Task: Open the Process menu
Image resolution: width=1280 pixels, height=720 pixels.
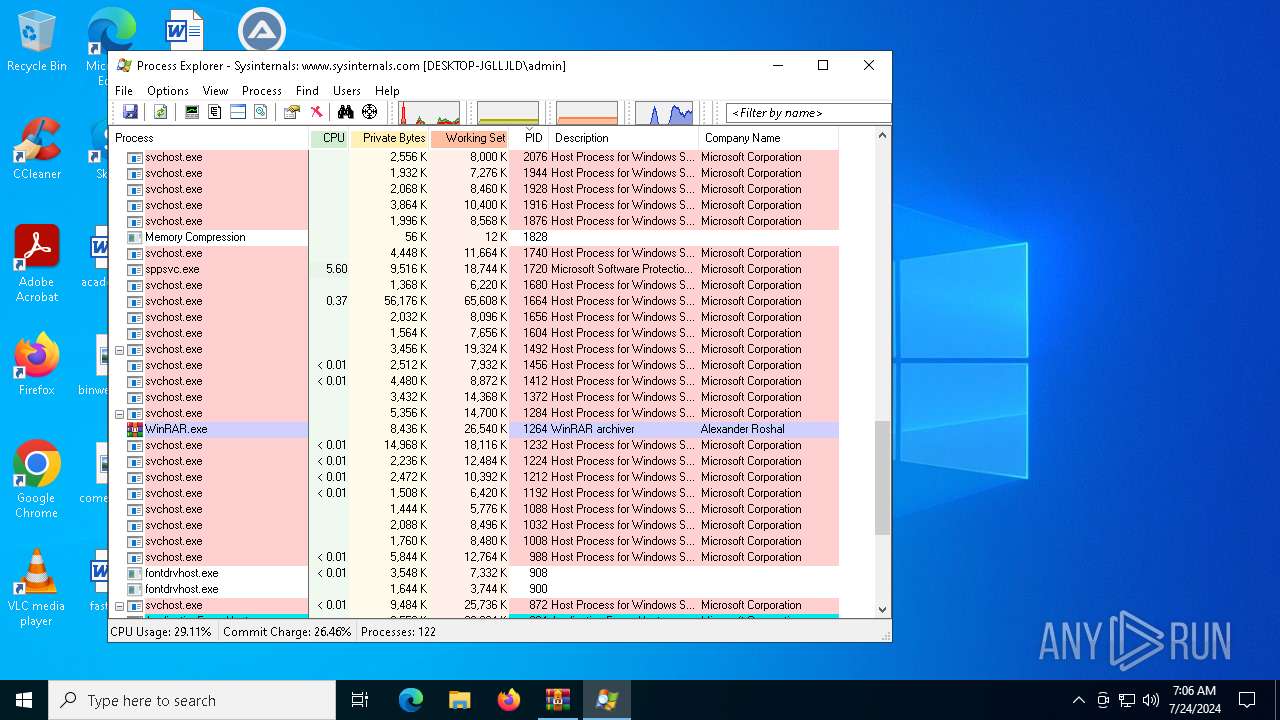Action: [x=262, y=90]
